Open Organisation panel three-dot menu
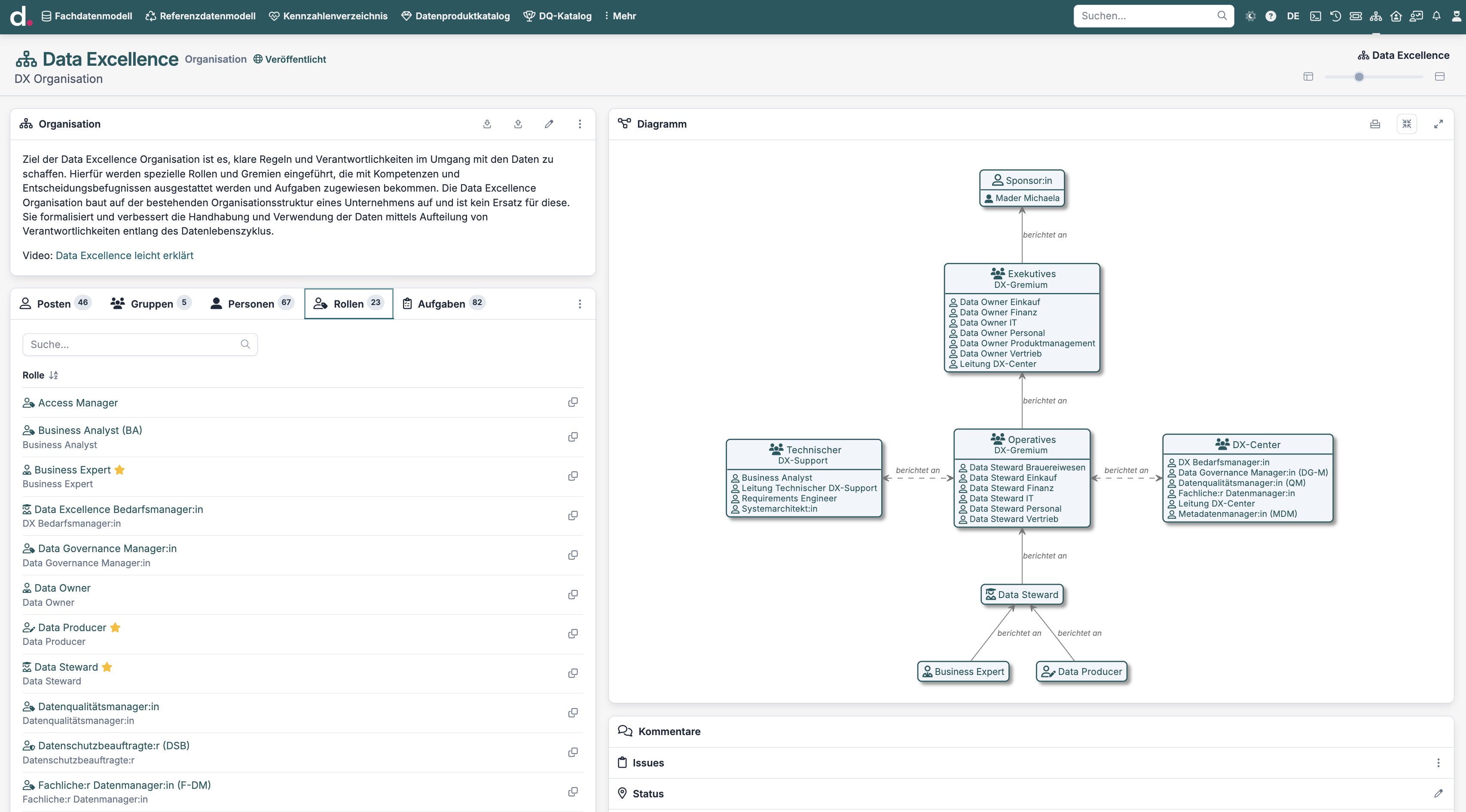This screenshot has height=812, width=1466. pyautogui.click(x=579, y=124)
